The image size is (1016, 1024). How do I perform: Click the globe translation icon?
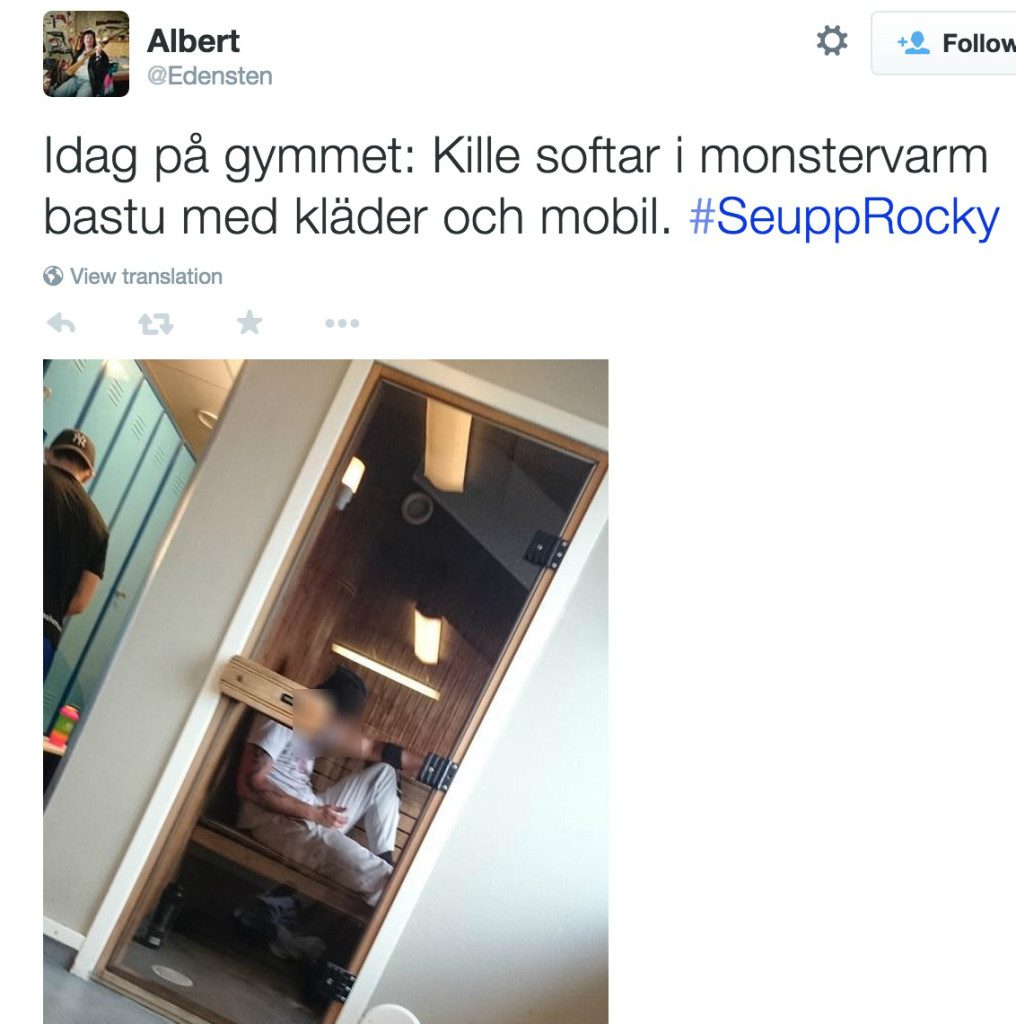(53, 276)
